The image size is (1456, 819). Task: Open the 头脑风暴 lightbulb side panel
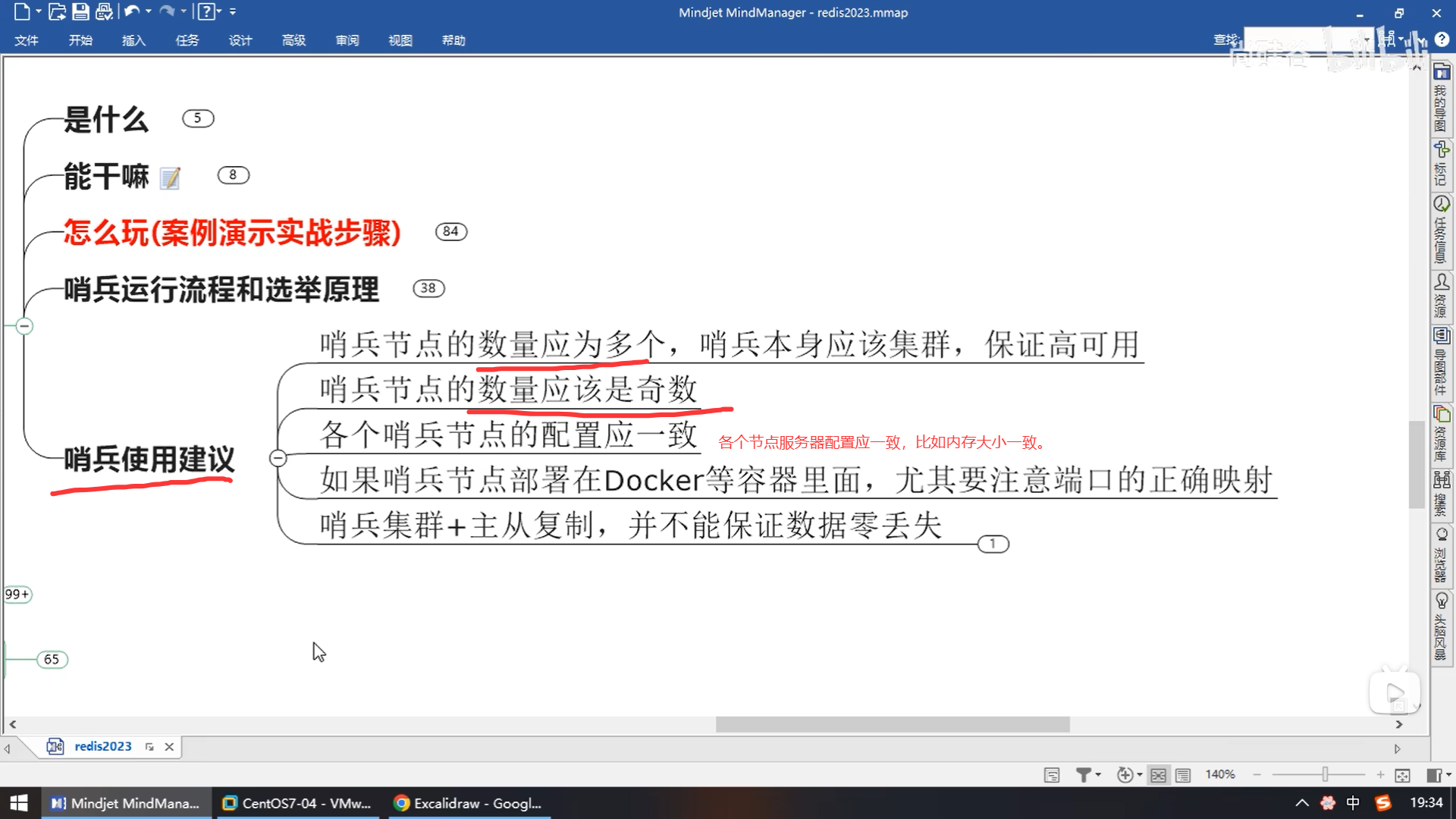click(x=1441, y=626)
